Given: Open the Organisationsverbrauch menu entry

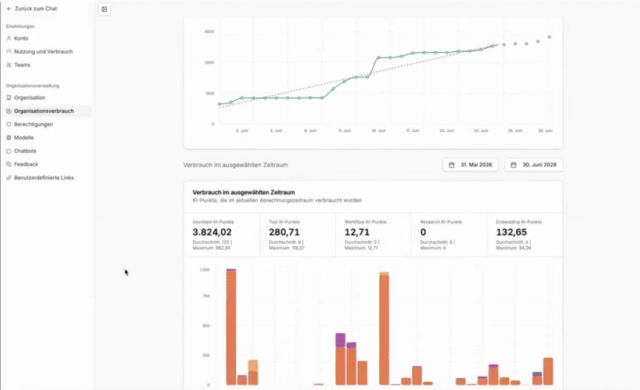Looking at the screenshot, I should (x=47, y=111).
